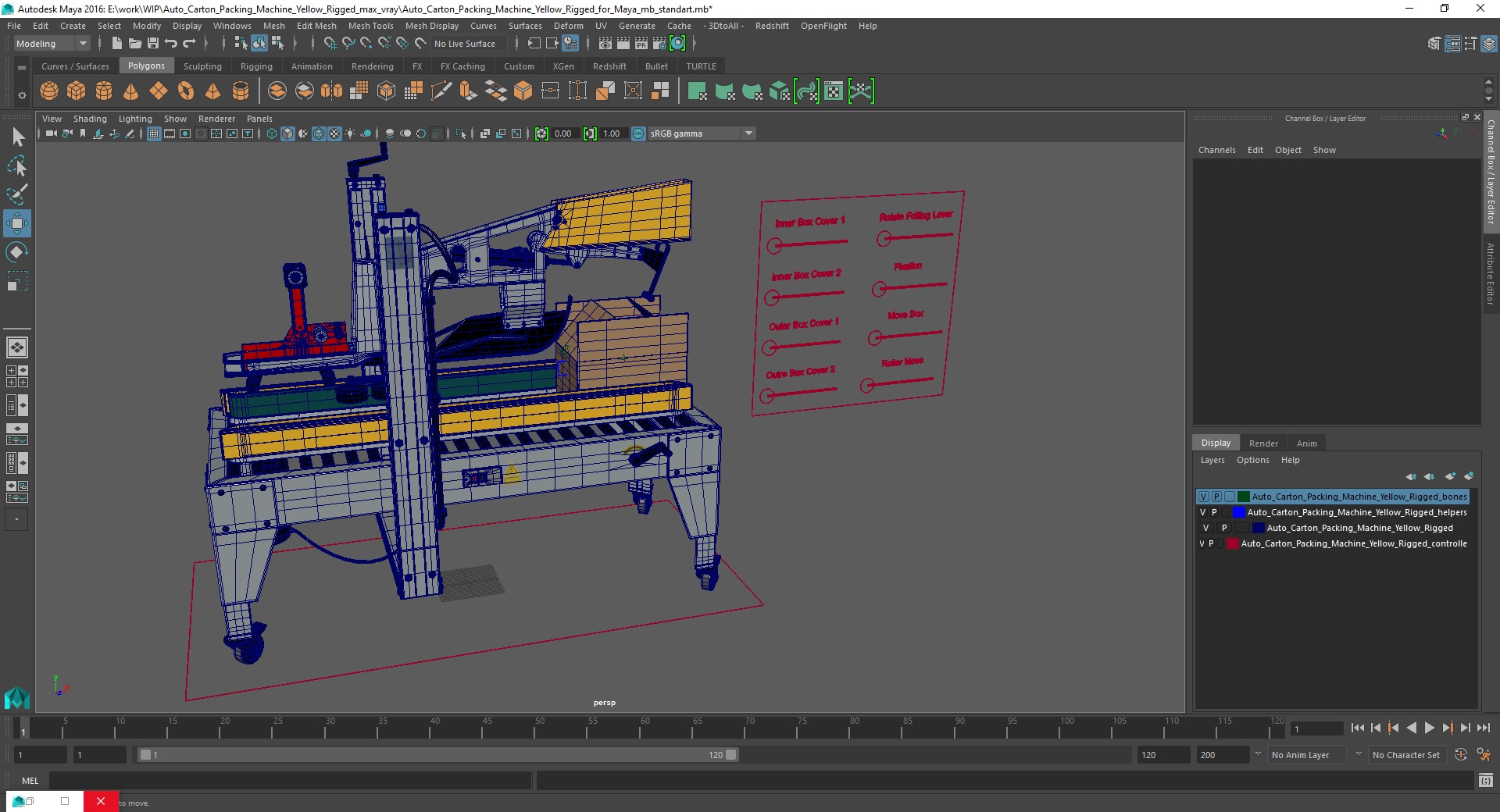Click the Open Scene folder icon
The height and width of the screenshot is (812, 1500).
click(x=135, y=44)
